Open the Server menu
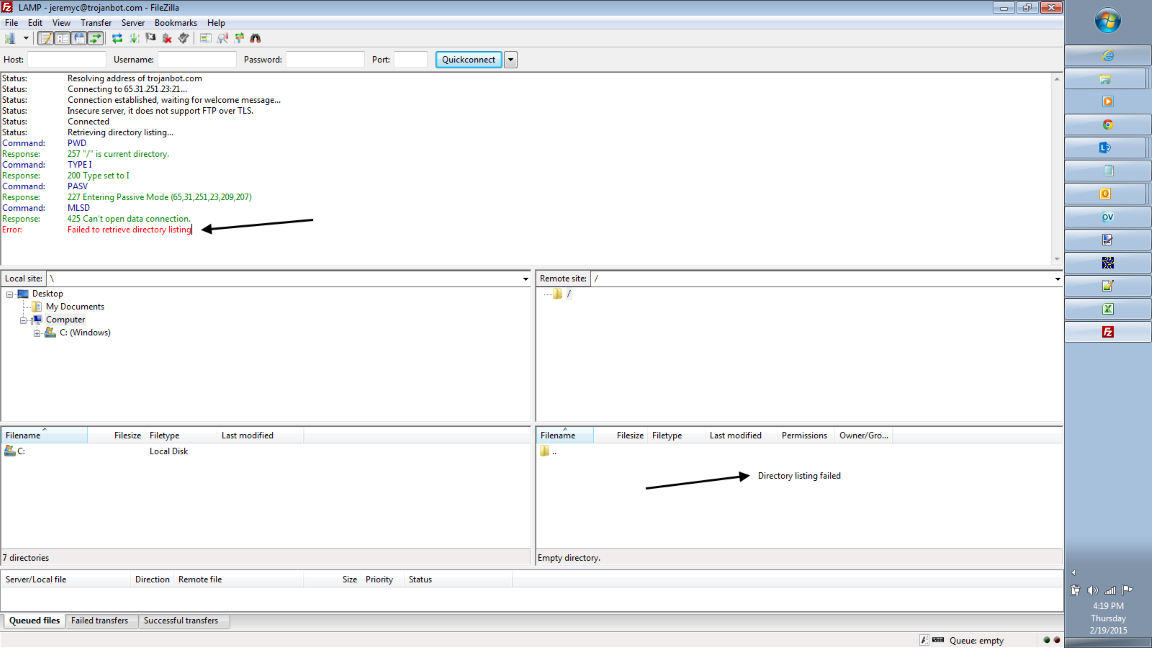Screen dimensions: 1152x648 point(133,23)
